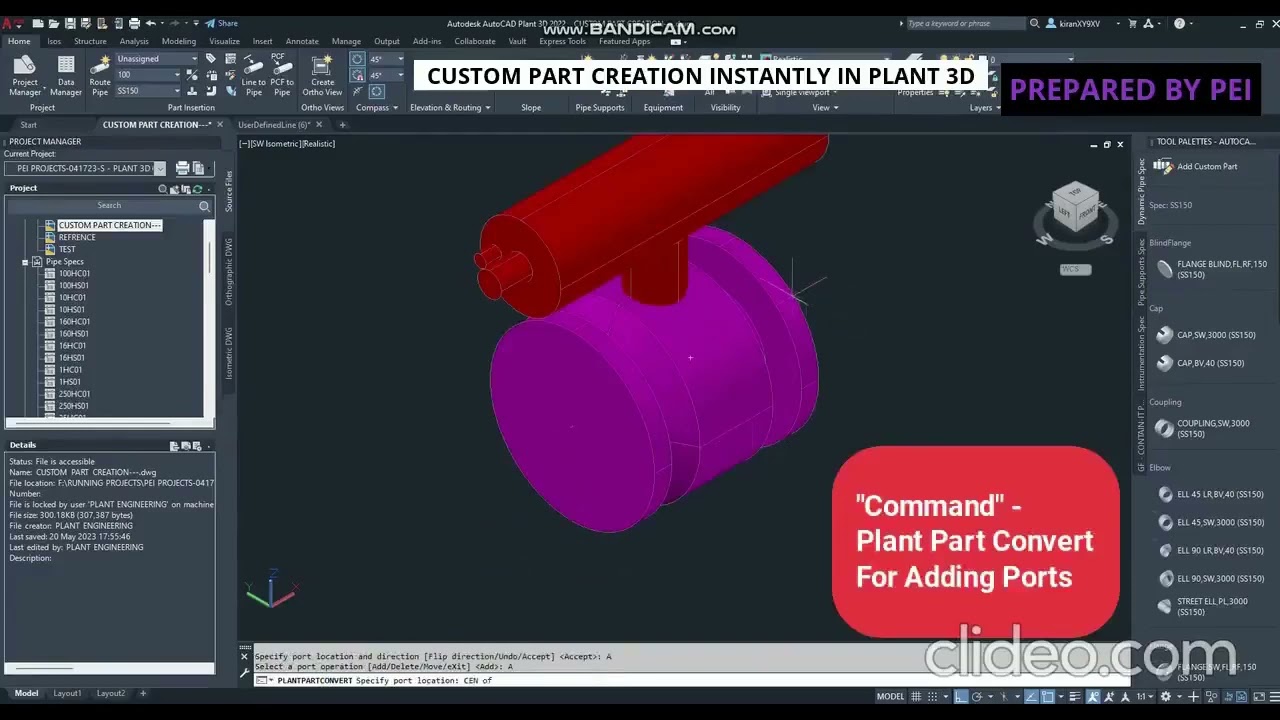
Task: Click the MODEL button in status bar
Action: (x=890, y=697)
